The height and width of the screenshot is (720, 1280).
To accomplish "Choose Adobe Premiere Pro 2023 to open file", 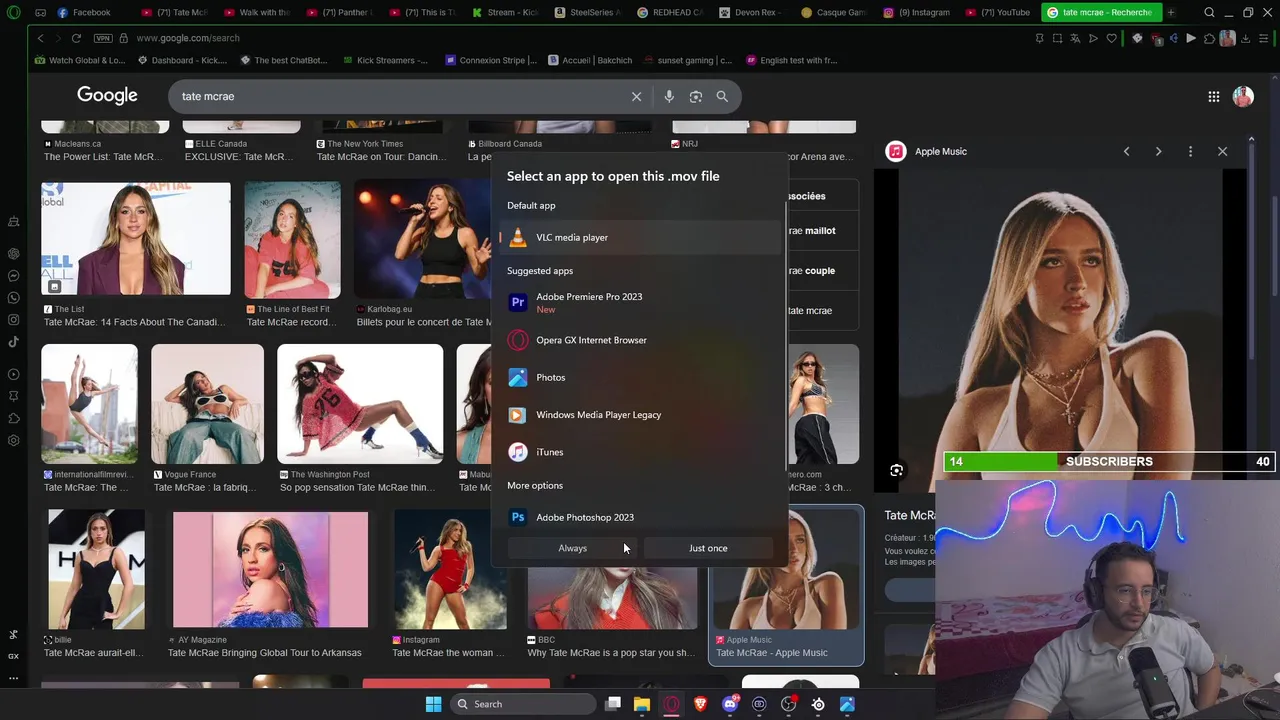I will 640,302.
